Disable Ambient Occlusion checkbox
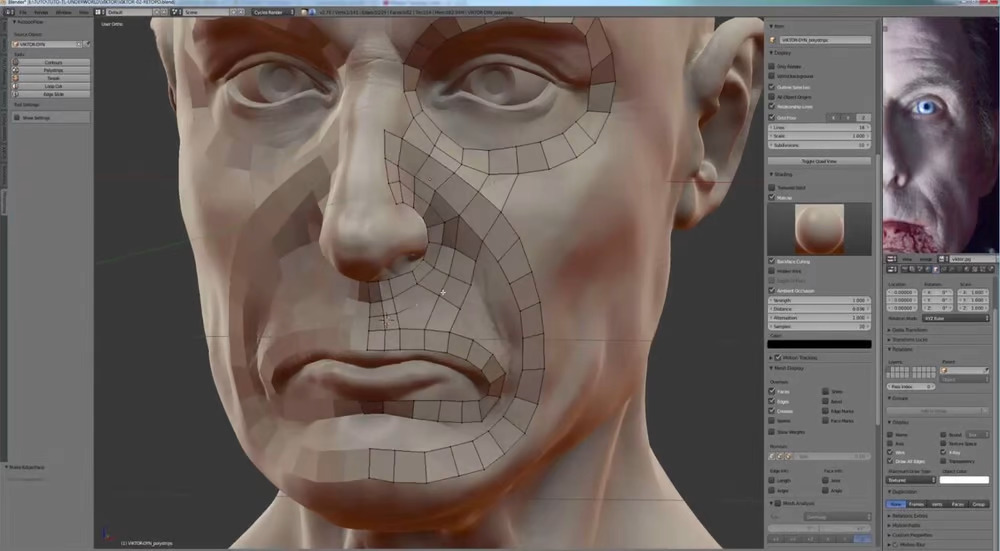This screenshot has height=551, width=1000. 772,290
